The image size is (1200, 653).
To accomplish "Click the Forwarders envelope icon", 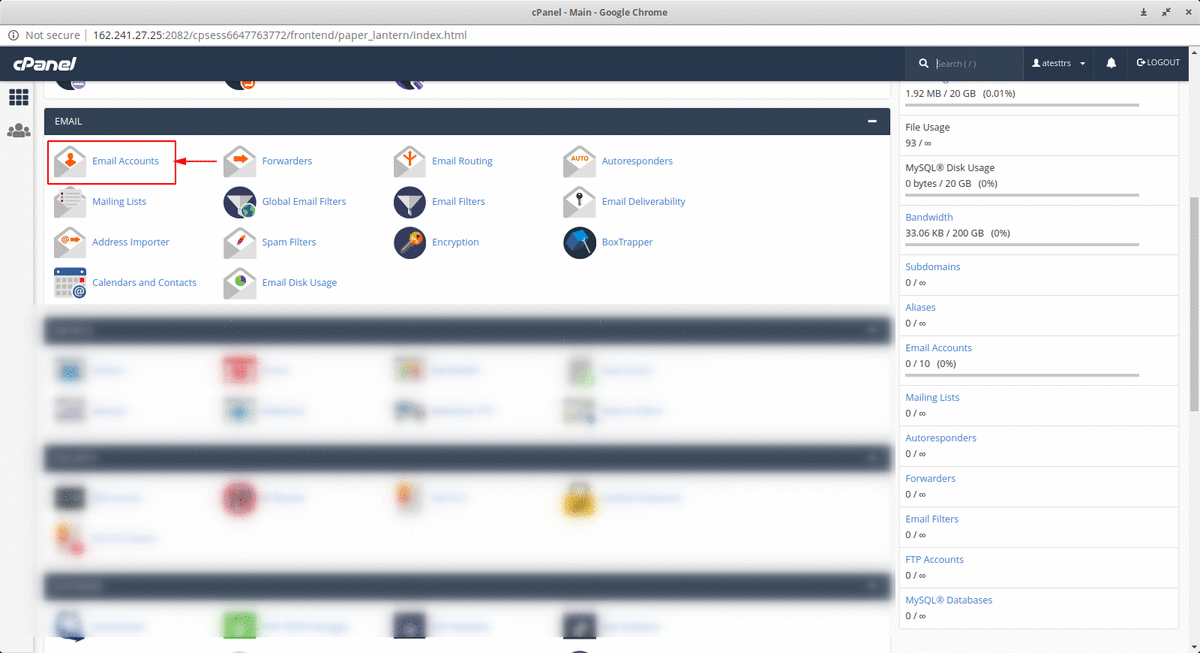I will (x=240, y=161).
